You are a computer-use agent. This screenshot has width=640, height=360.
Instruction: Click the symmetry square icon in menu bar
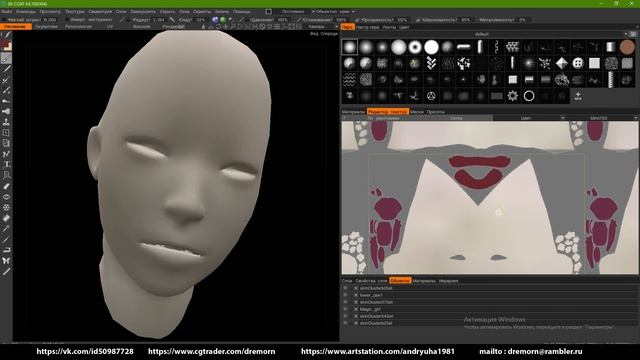(269, 11)
